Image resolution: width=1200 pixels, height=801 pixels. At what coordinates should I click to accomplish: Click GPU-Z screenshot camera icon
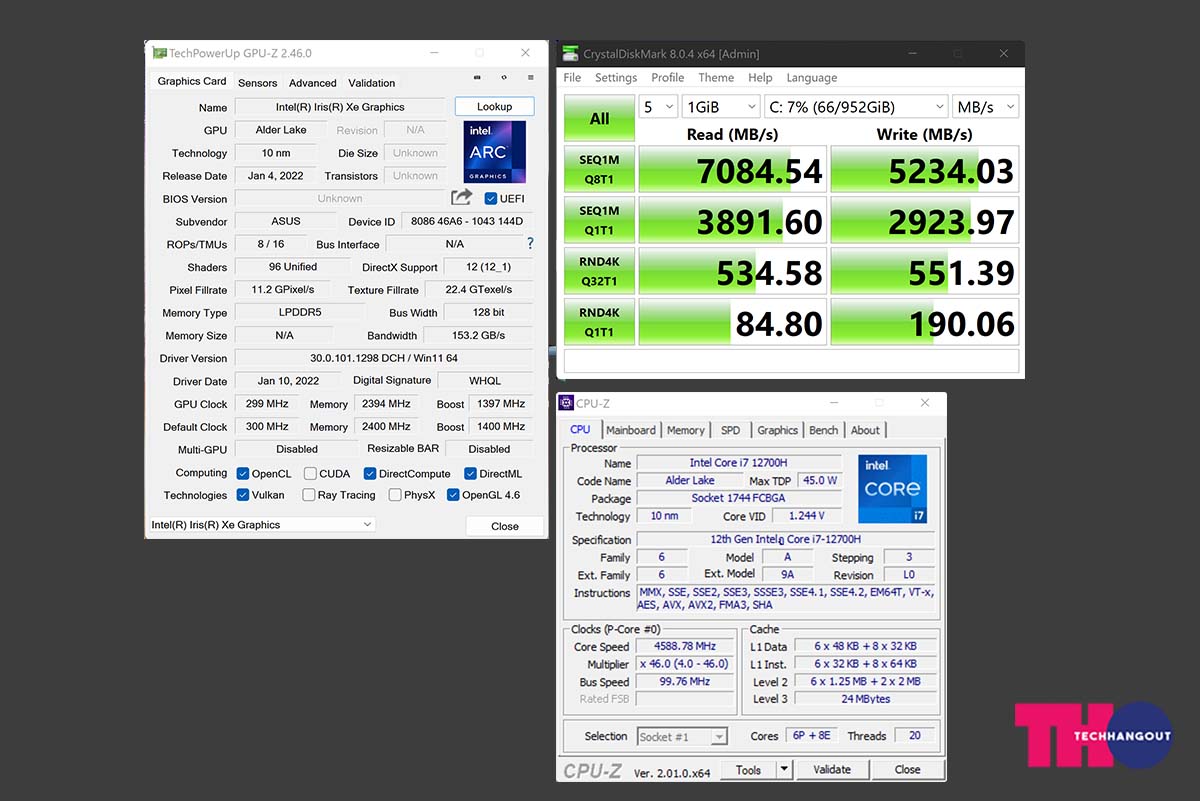point(477,77)
